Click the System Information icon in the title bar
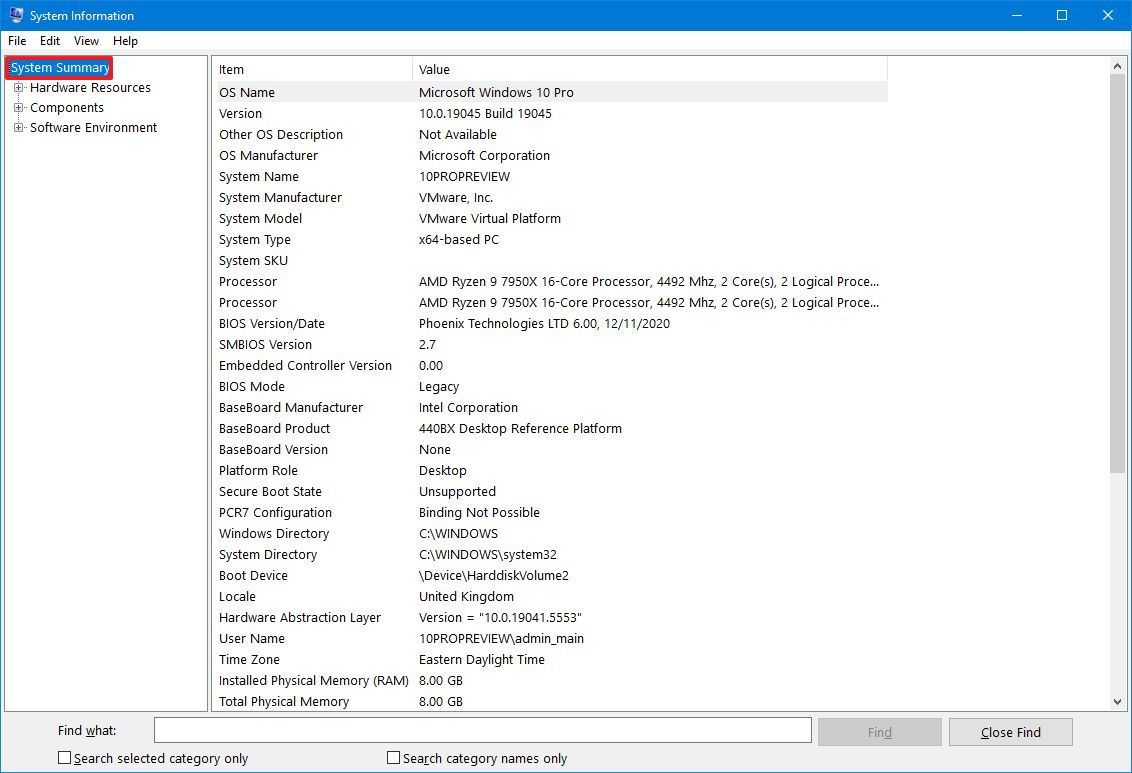The height and width of the screenshot is (773, 1132). pos(14,15)
